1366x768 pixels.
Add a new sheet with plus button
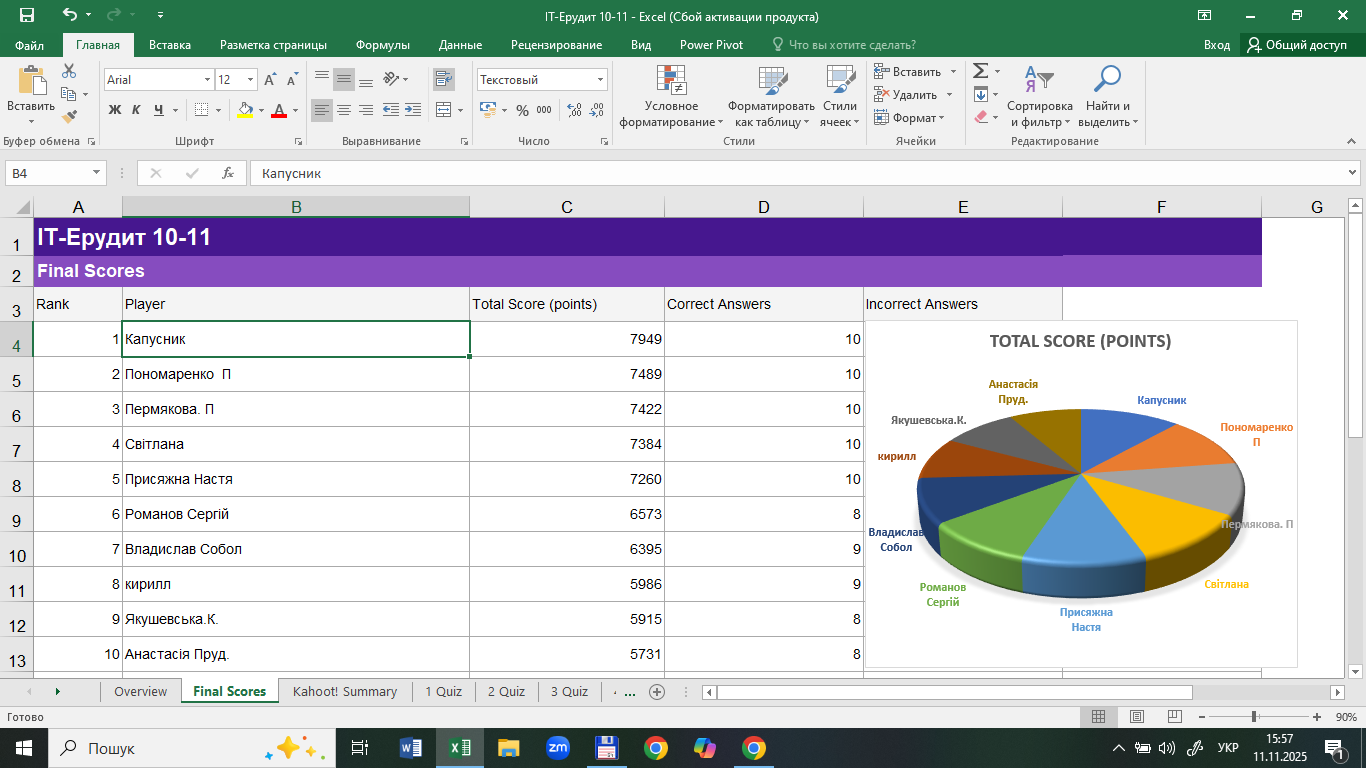point(657,691)
